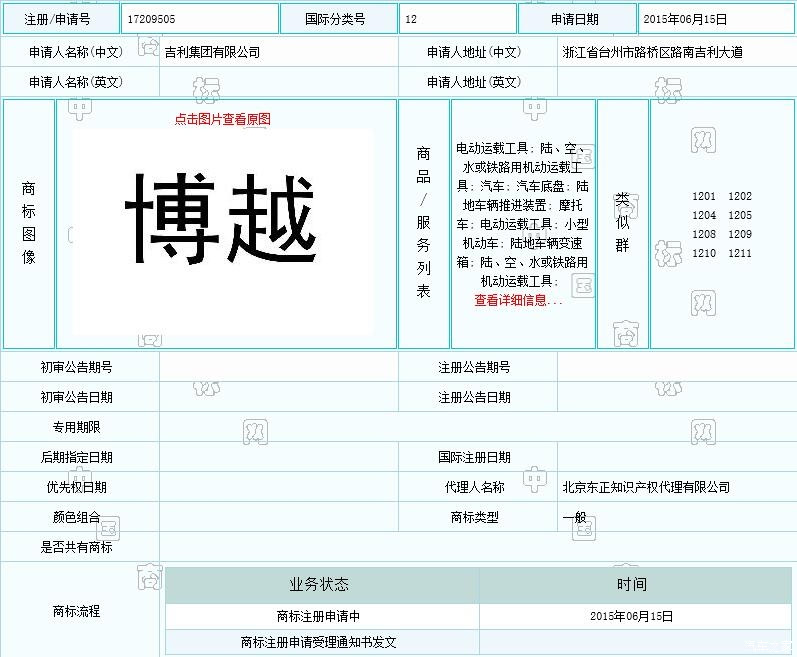The width and height of the screenshot is (797, 657).
Task: Select registration number 17209505
Action: 151,19
